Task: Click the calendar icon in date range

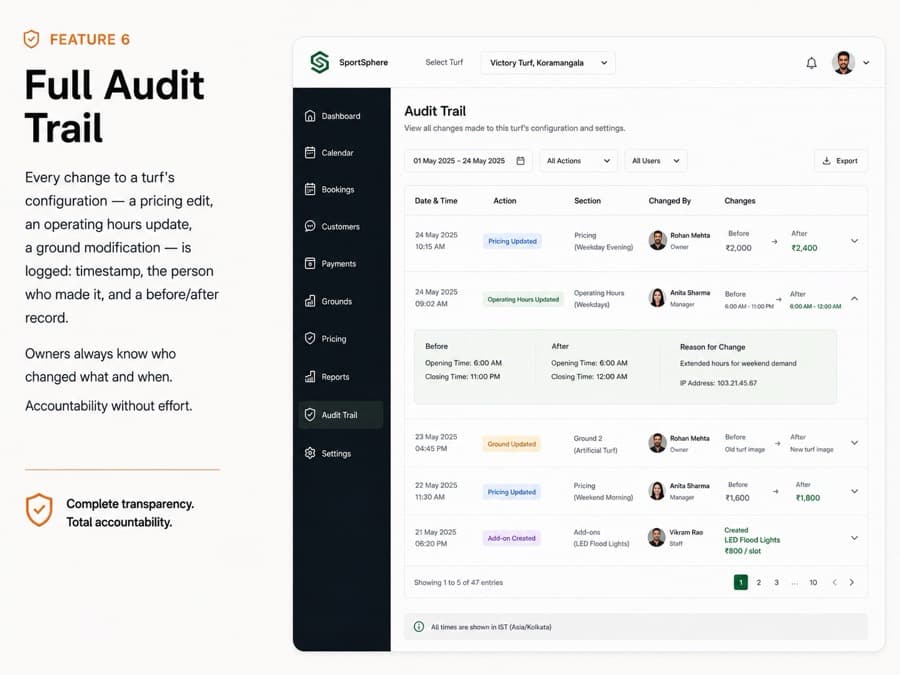Action: 521,161
